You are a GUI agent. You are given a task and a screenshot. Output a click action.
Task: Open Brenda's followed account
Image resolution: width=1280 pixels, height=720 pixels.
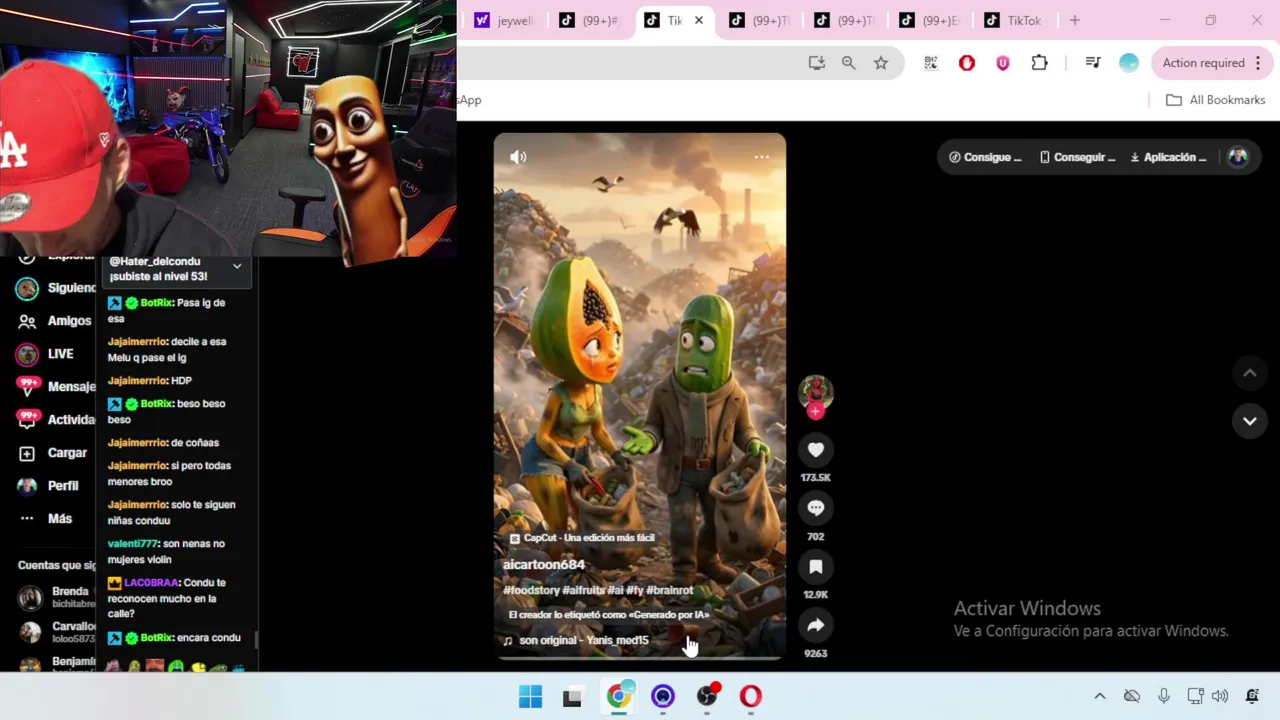58,597
